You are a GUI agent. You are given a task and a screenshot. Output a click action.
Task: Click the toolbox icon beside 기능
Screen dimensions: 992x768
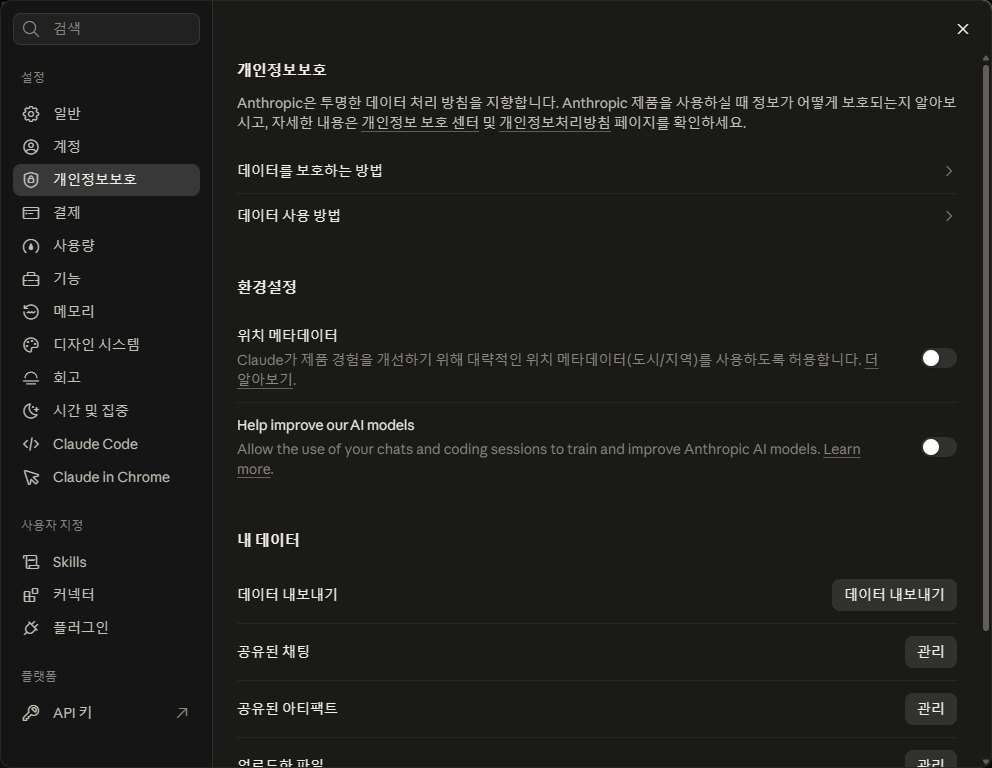[x=31, y=278]
